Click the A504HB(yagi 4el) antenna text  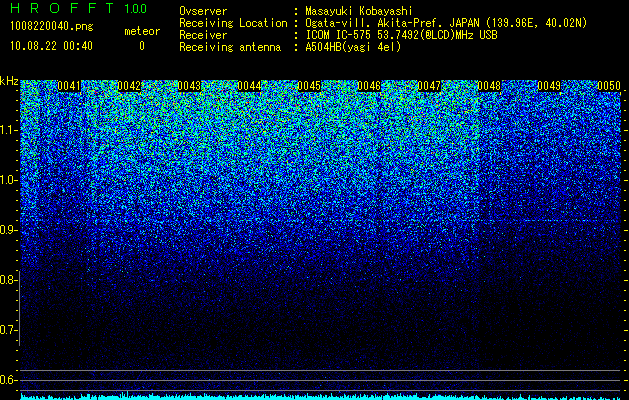tap(353, 47)
